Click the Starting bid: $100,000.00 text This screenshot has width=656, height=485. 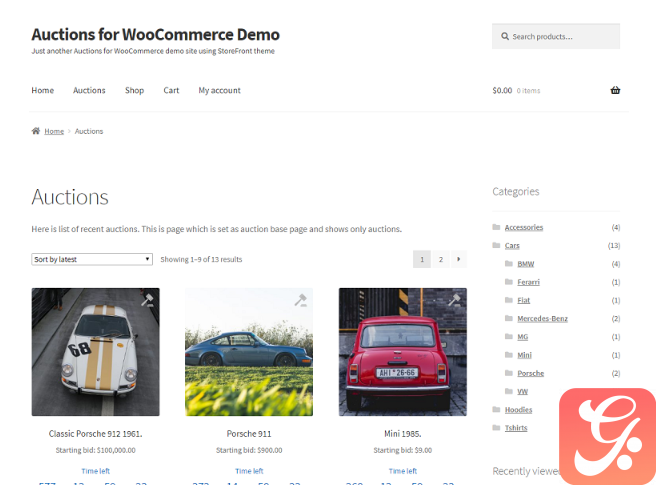pos(95,450)
